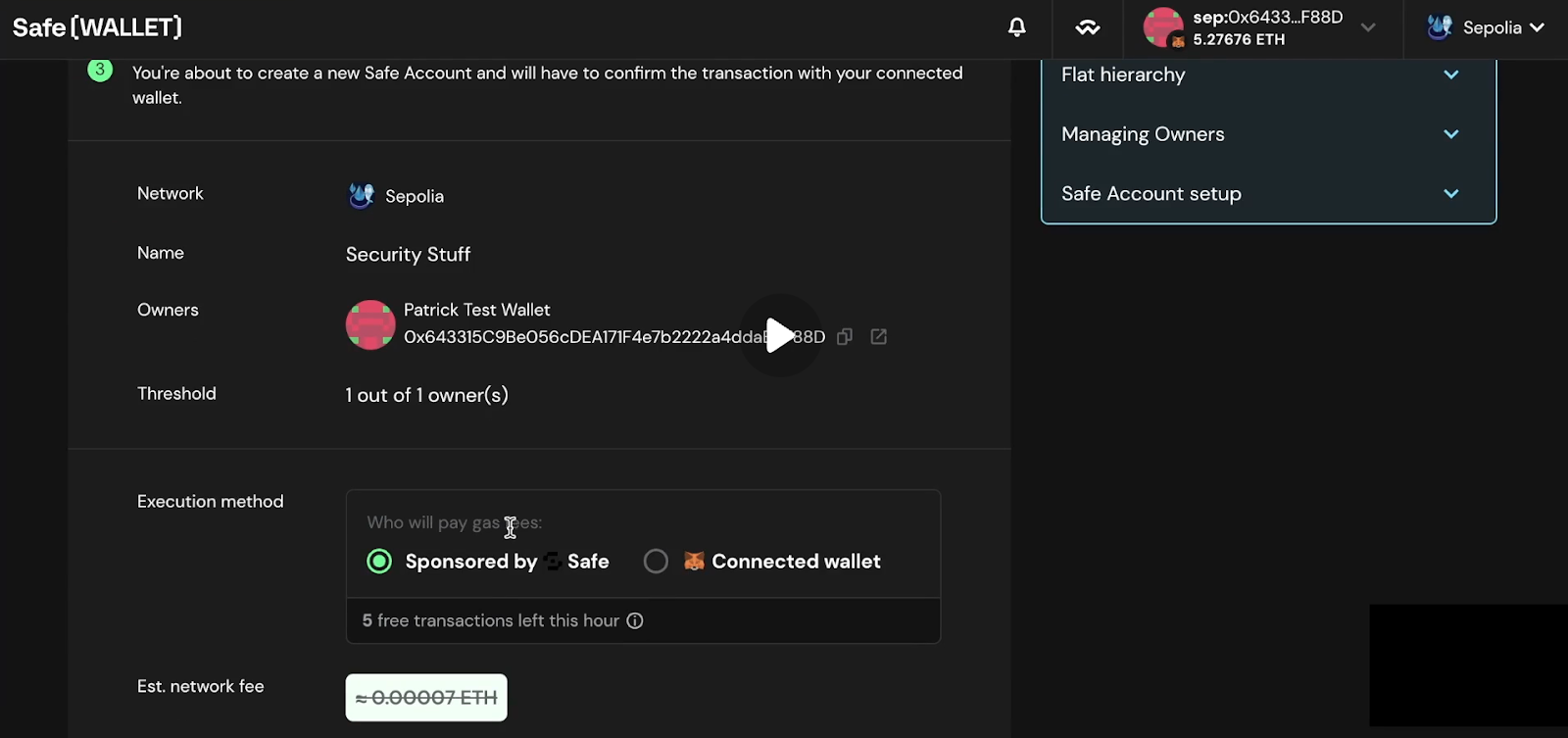Viewport: 1568px width, 738px height.
Task: Click the connected wallet avatar in header
Action: coord(1163,27)
